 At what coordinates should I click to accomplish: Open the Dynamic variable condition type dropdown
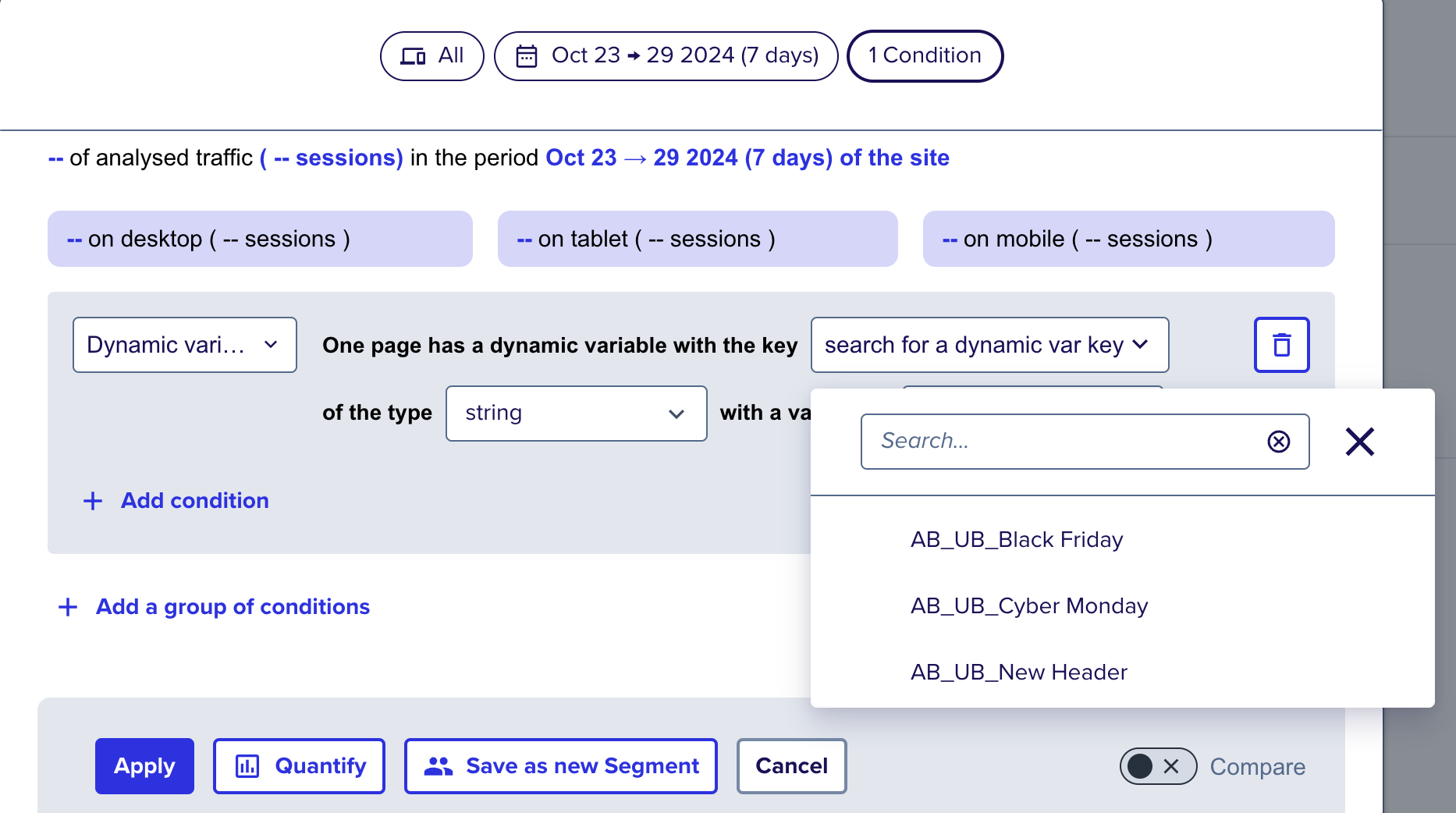tap(184, 345)
